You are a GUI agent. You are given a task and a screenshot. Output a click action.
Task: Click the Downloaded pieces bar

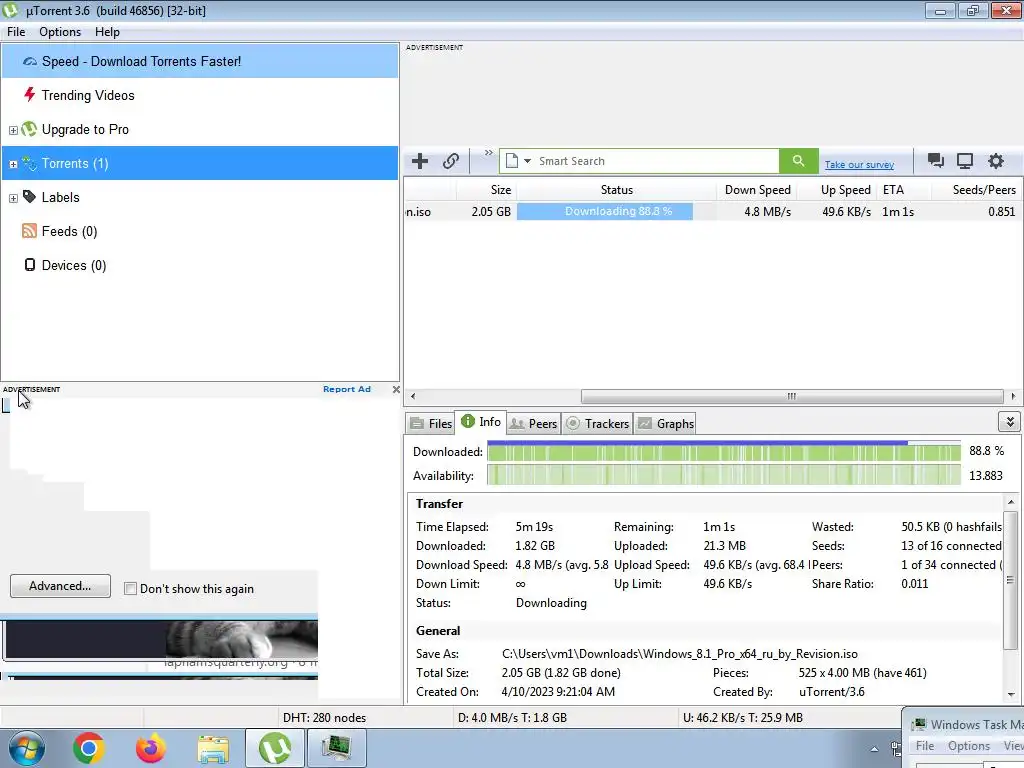coord(724,451)
